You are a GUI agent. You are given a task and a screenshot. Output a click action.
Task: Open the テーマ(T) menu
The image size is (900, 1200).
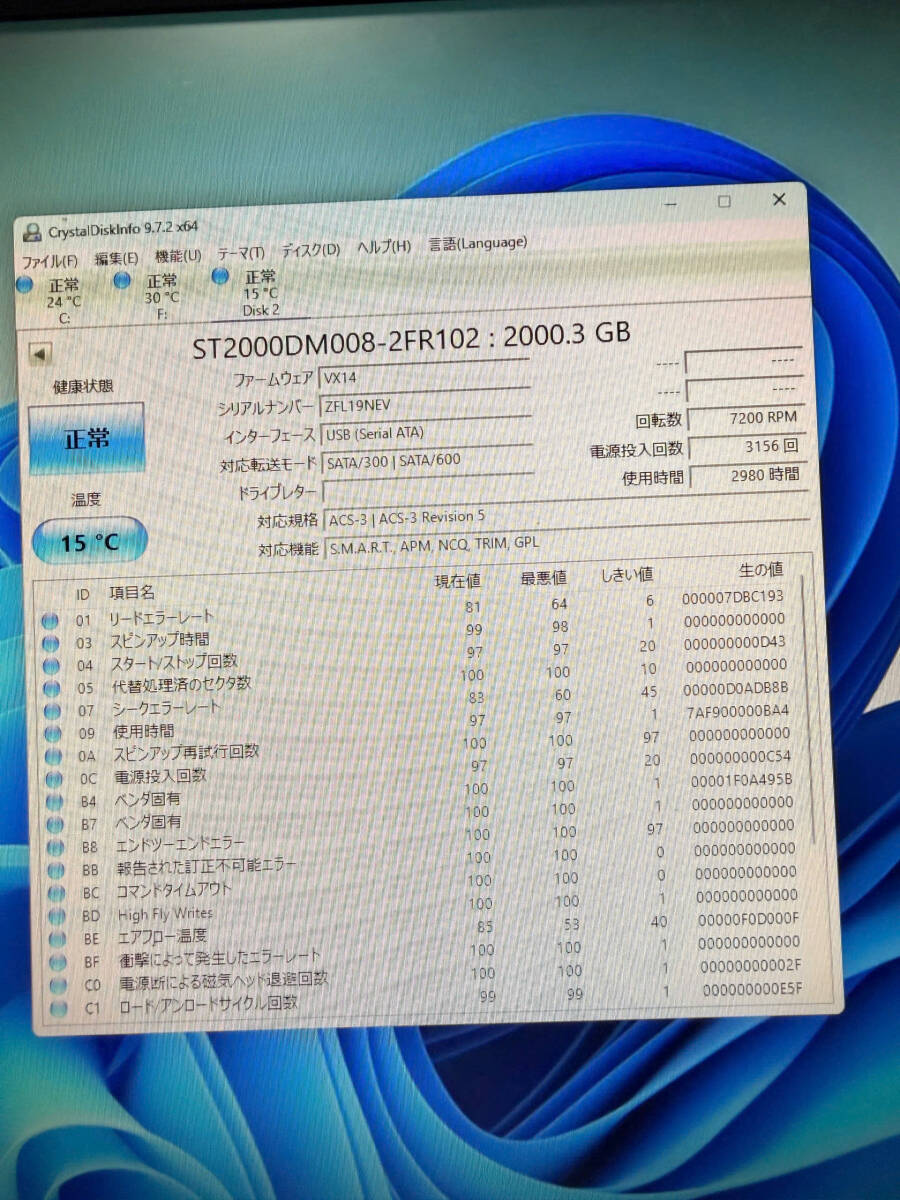coord(241,253)
